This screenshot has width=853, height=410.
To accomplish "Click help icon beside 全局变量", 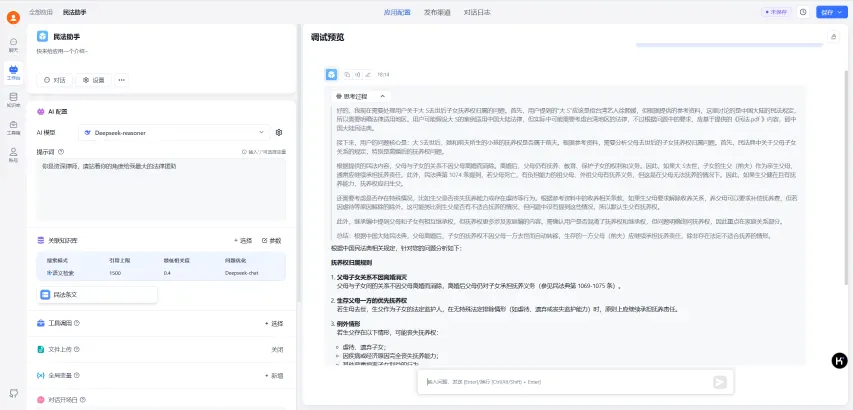I will 77,375.
